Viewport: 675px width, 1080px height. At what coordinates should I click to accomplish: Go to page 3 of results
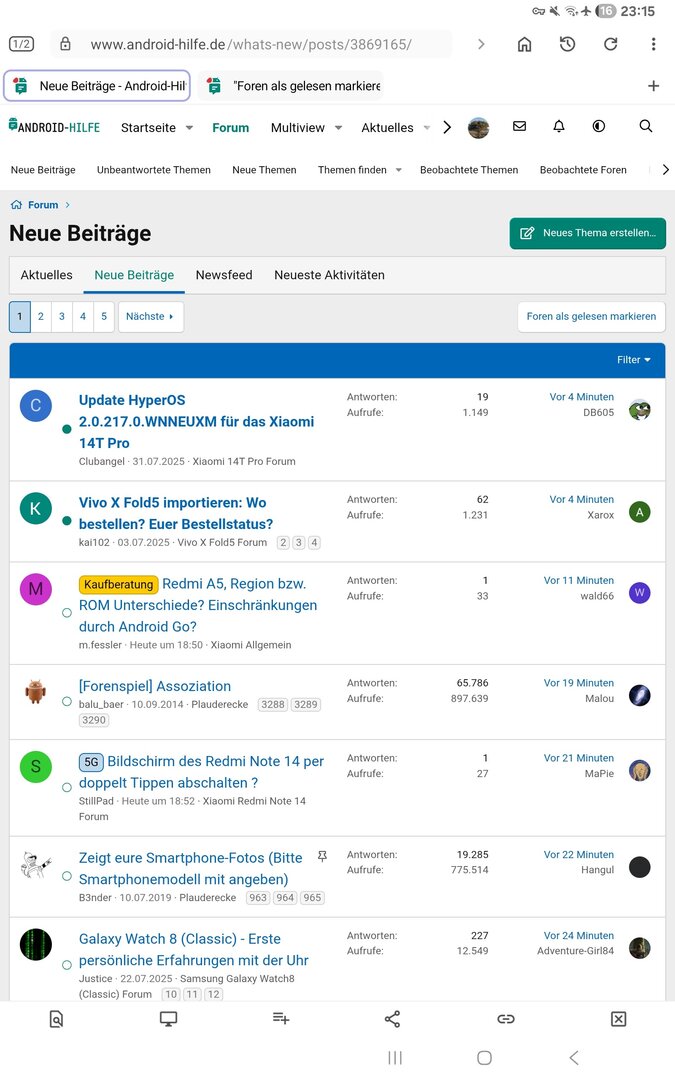click(62, 317)
